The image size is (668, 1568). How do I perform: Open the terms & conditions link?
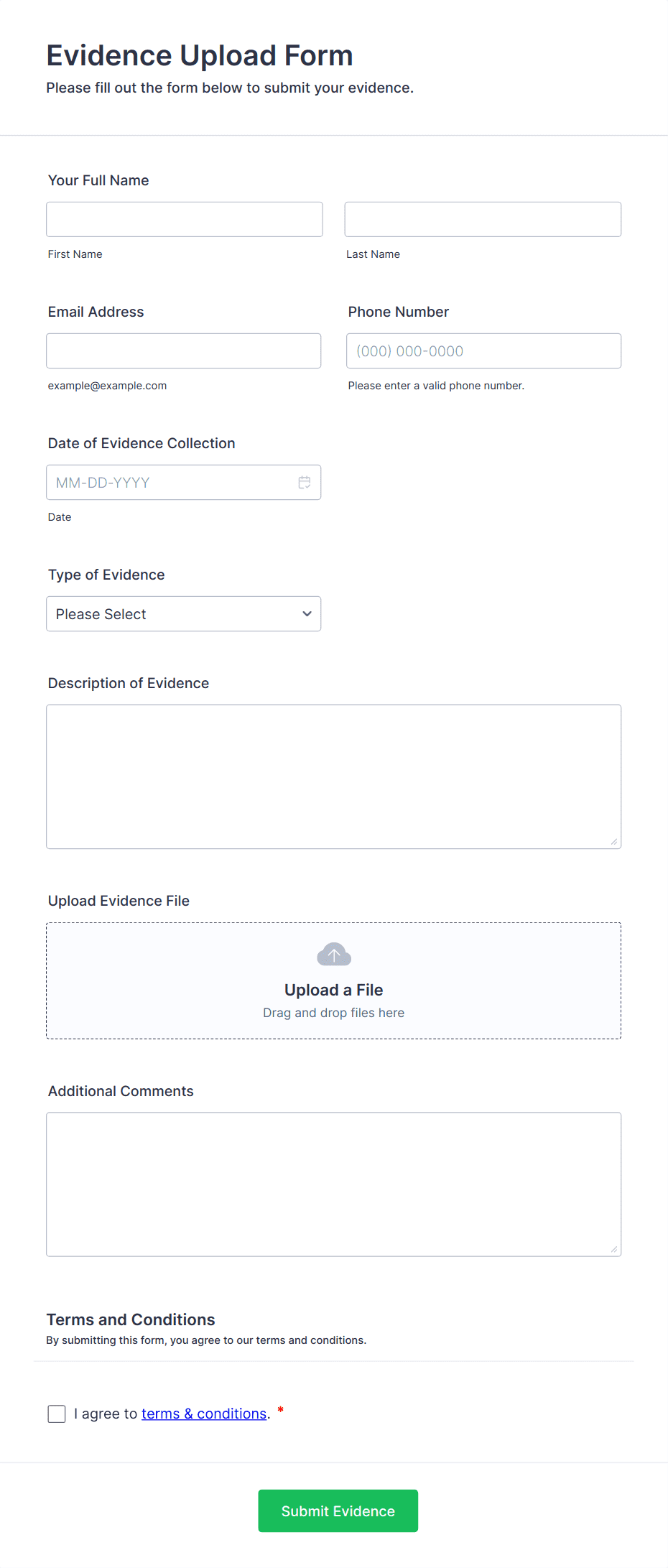[x=203, y=1413]
